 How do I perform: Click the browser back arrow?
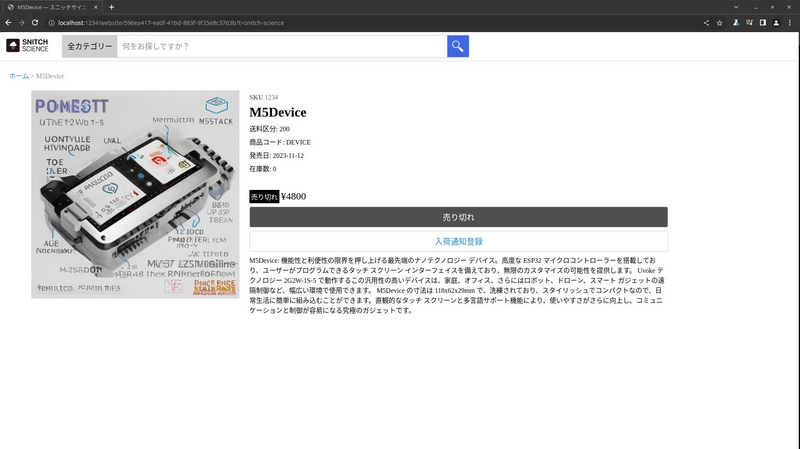coord(8,22)
